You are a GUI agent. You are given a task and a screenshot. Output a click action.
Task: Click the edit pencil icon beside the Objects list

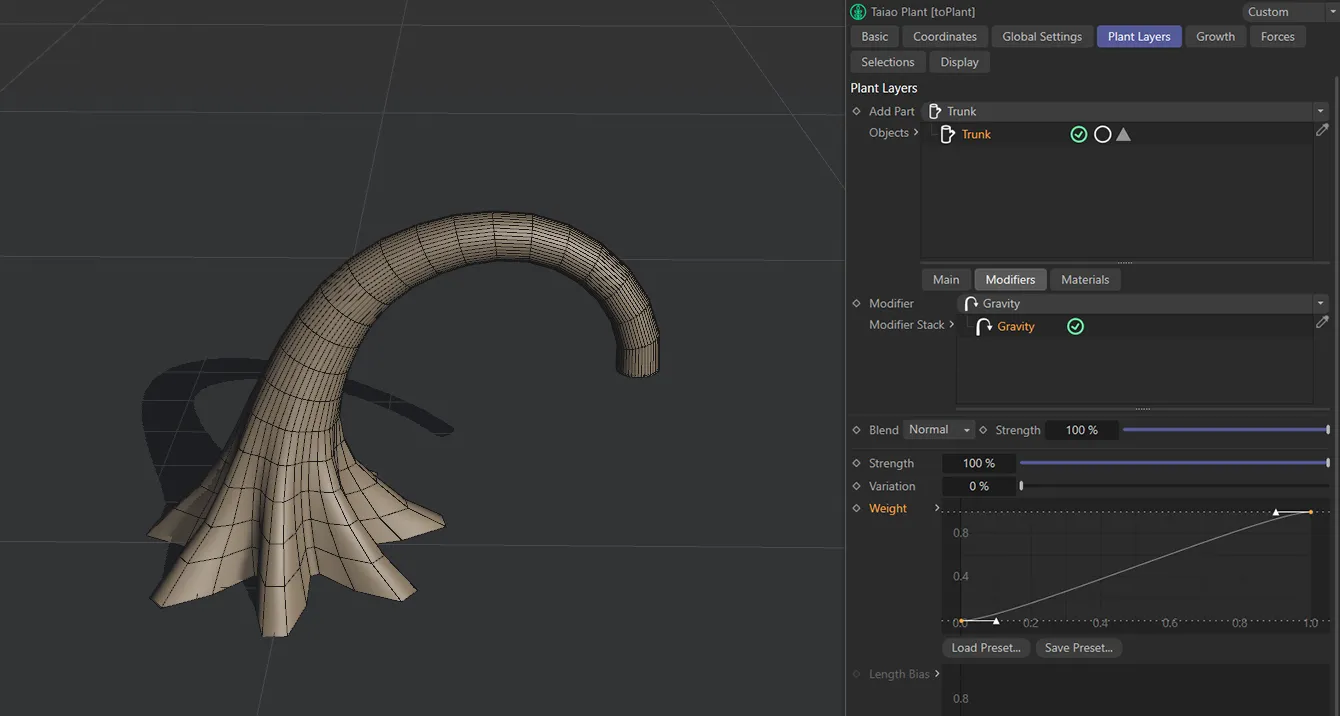(x=1322, y=129)
